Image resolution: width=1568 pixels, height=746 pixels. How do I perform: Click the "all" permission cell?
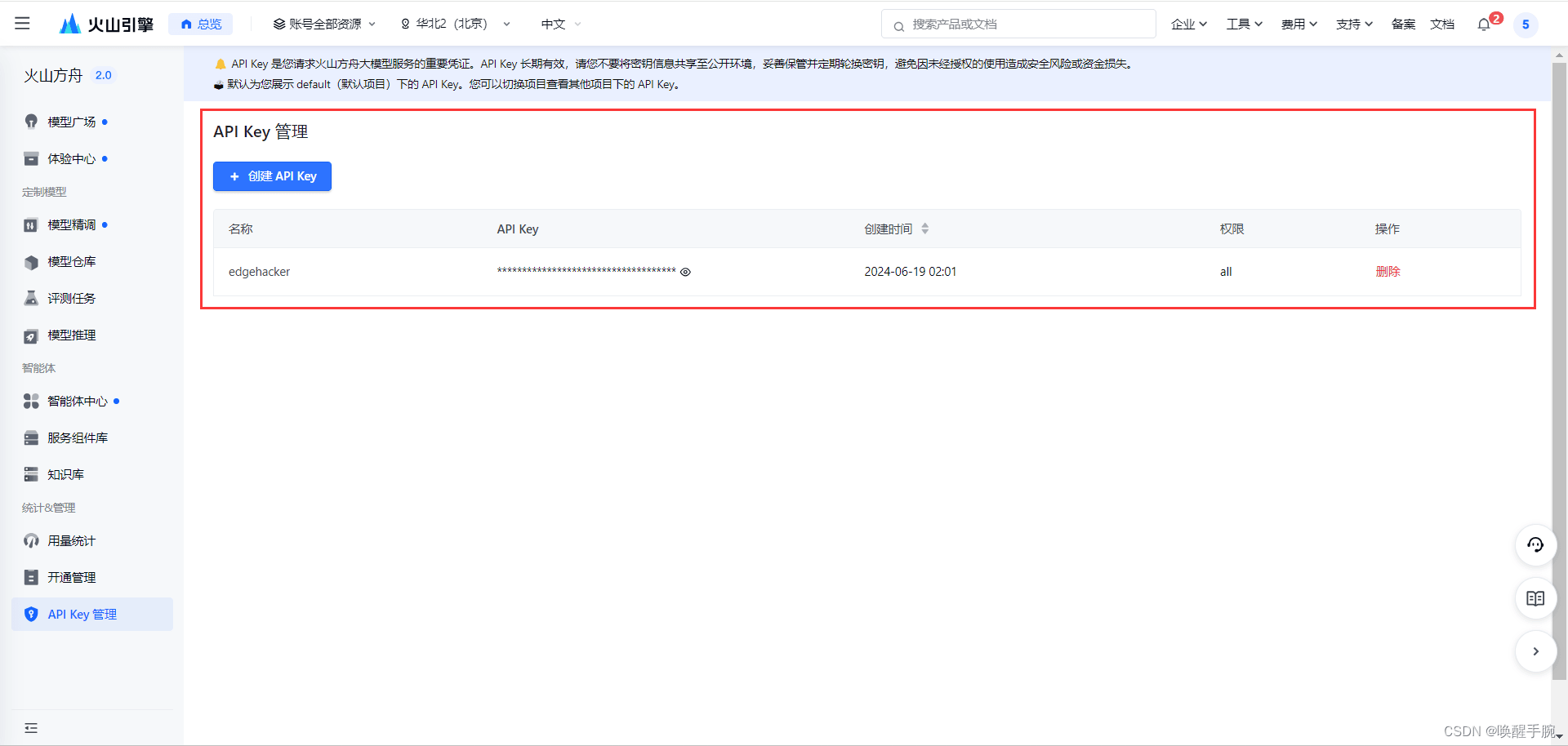coord(1226,272)
